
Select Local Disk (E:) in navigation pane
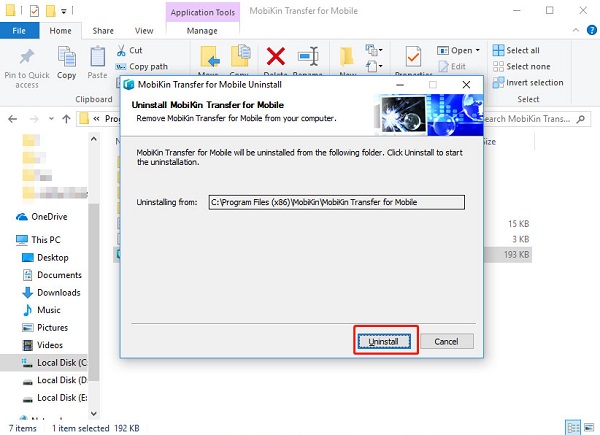[54, 398]
